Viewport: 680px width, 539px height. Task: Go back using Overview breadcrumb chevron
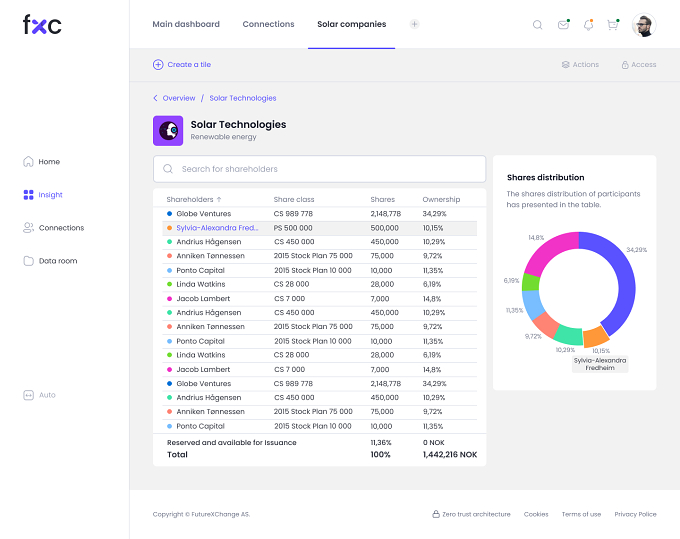coord(155,98)
